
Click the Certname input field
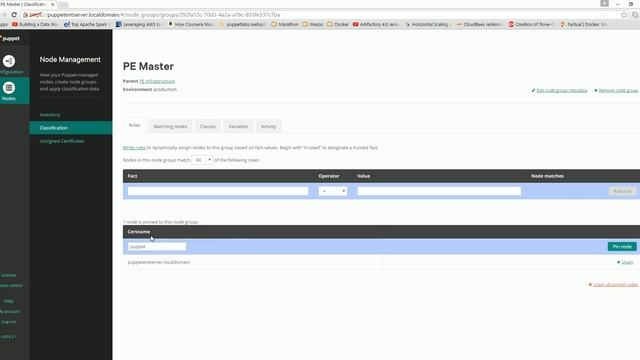(x=157, y=247)
